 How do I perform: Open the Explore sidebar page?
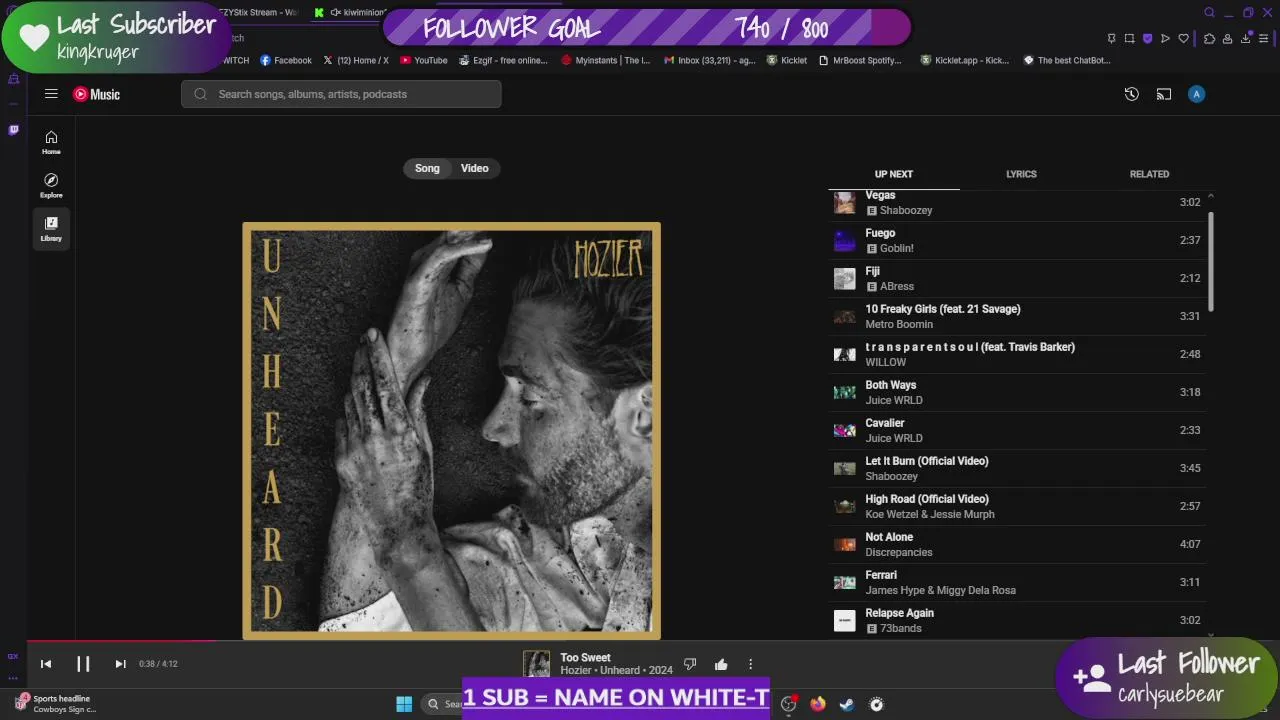coord(51,186)
